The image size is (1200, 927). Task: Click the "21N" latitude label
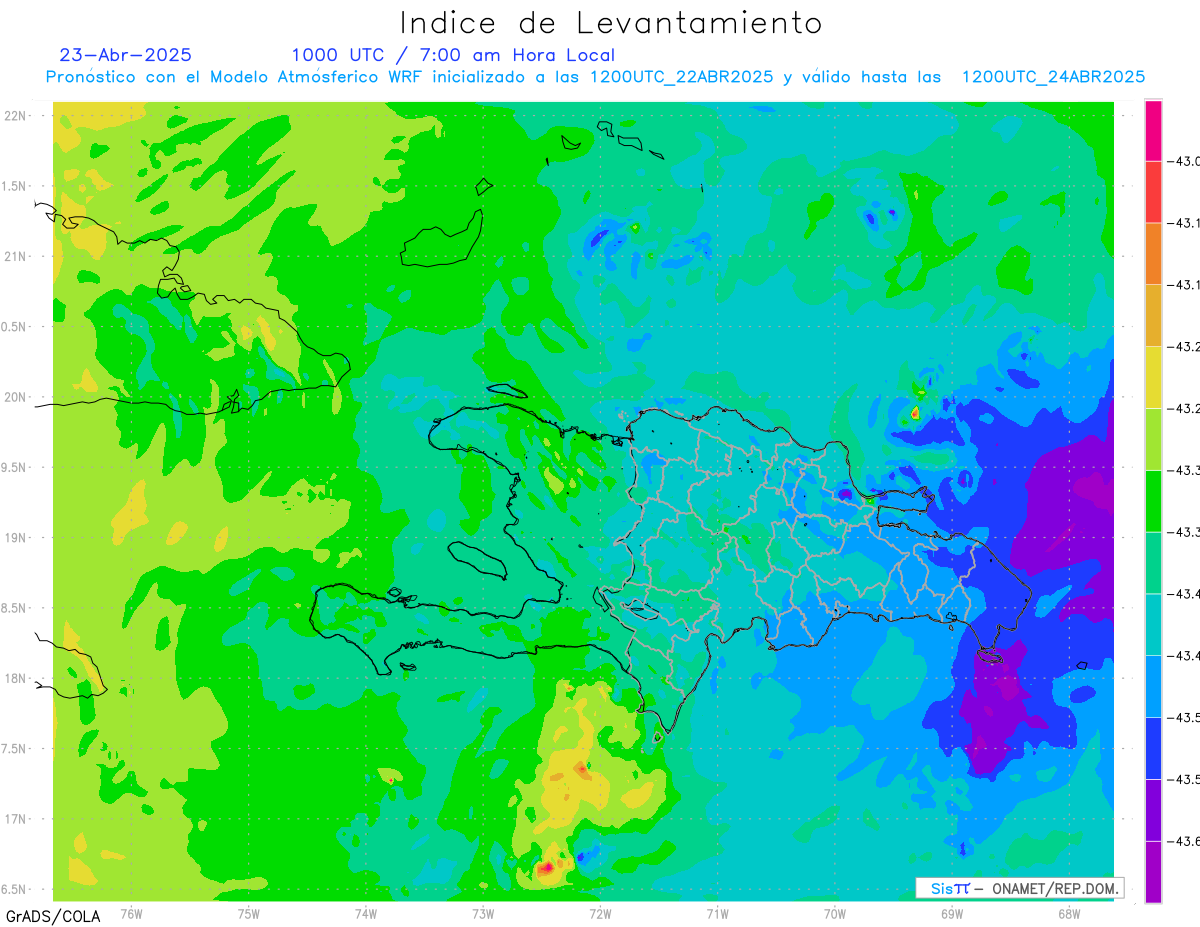(16, 256)
